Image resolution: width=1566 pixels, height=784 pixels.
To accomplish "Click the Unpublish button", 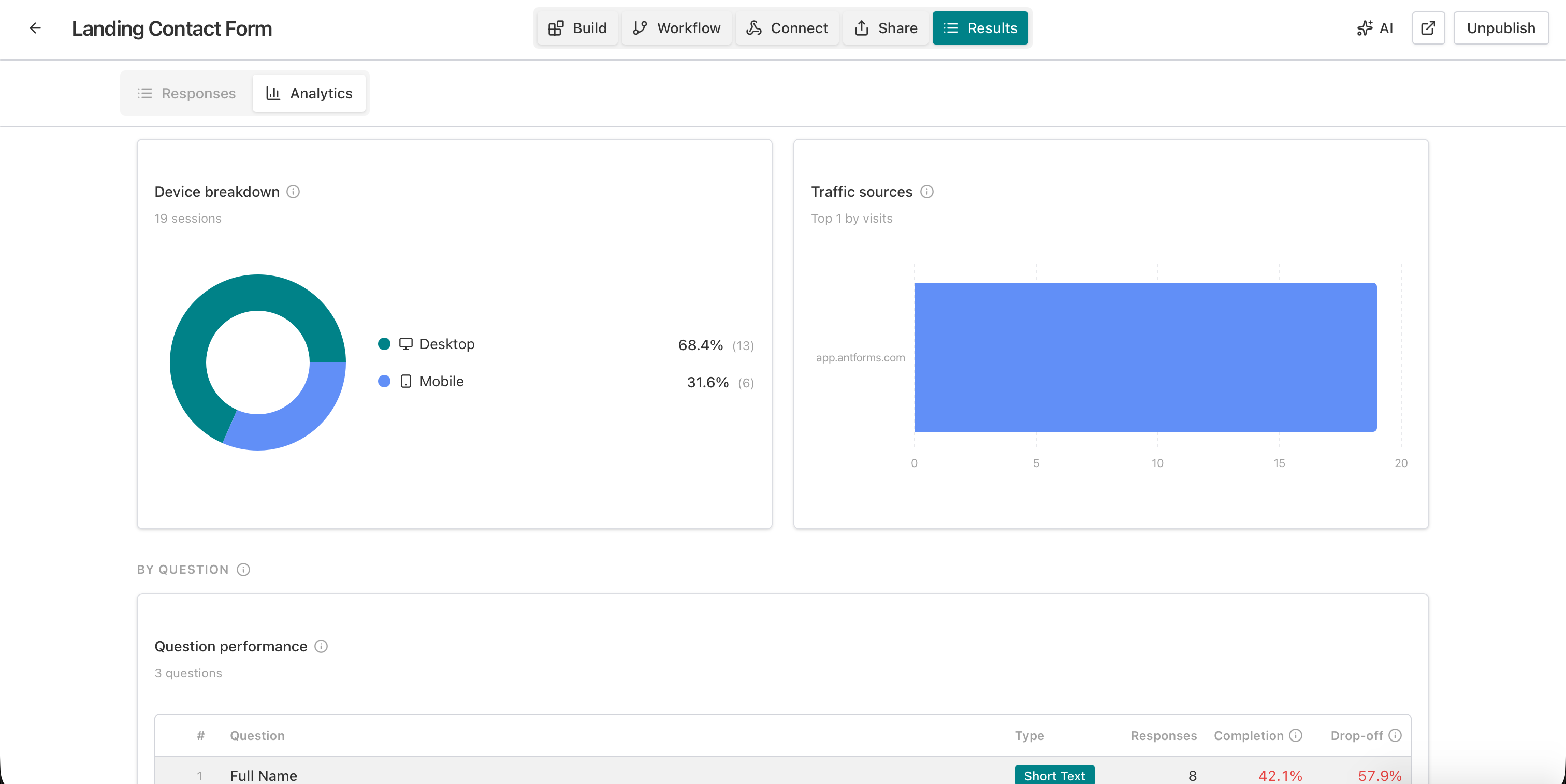I will click(x=1500, y=28).
